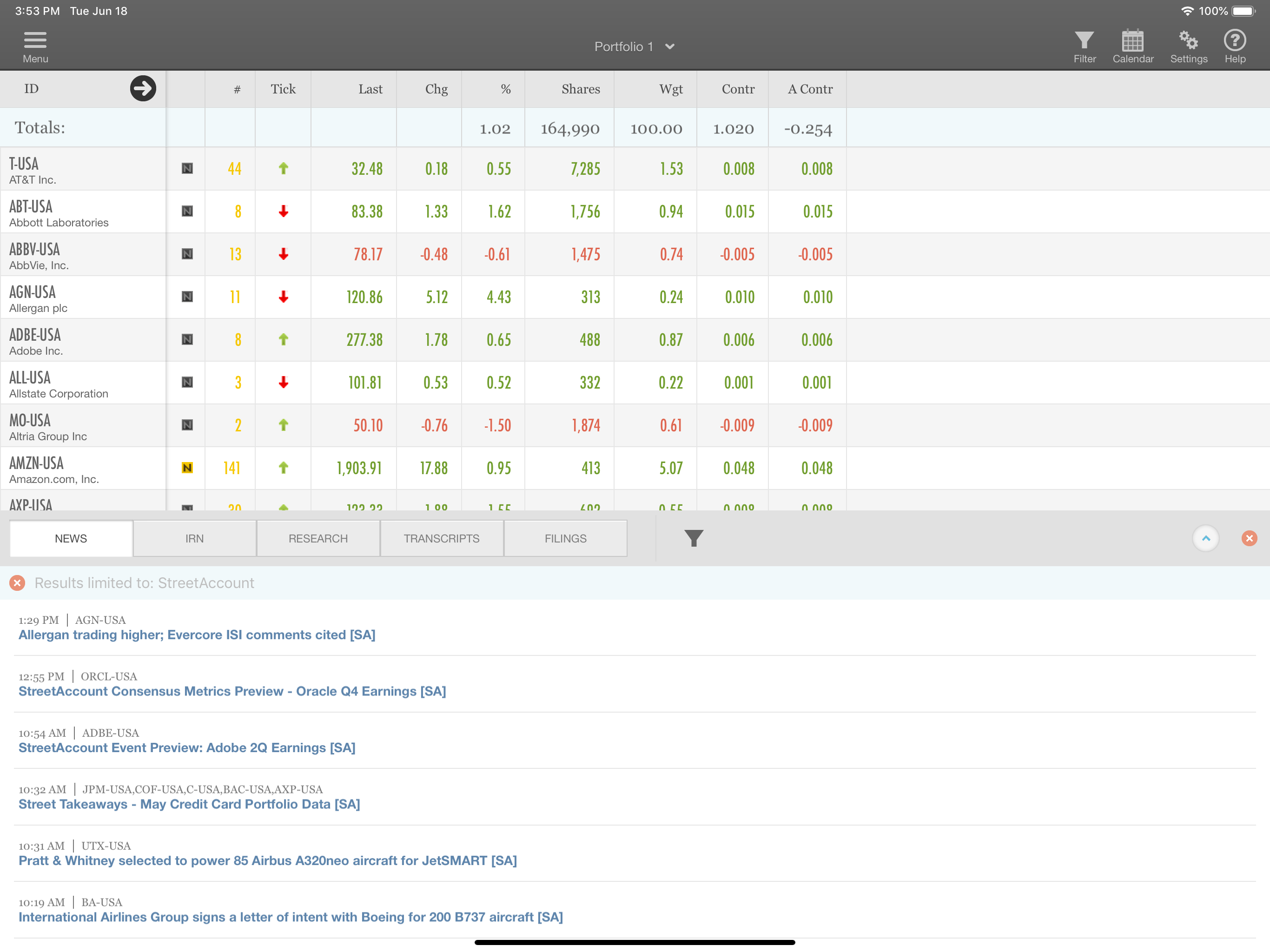Tap the battery indicator in status bar

pos(1244,11)
